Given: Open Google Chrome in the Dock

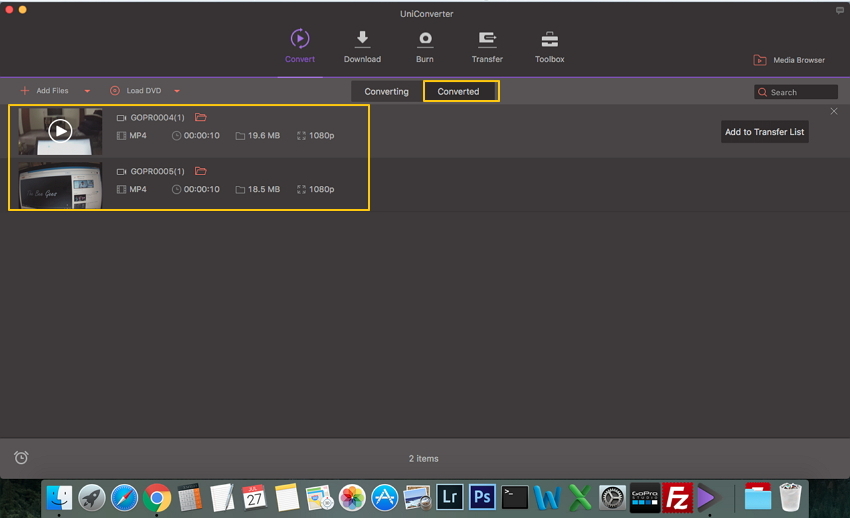Looking at the screenshot, I should point(157,497).
